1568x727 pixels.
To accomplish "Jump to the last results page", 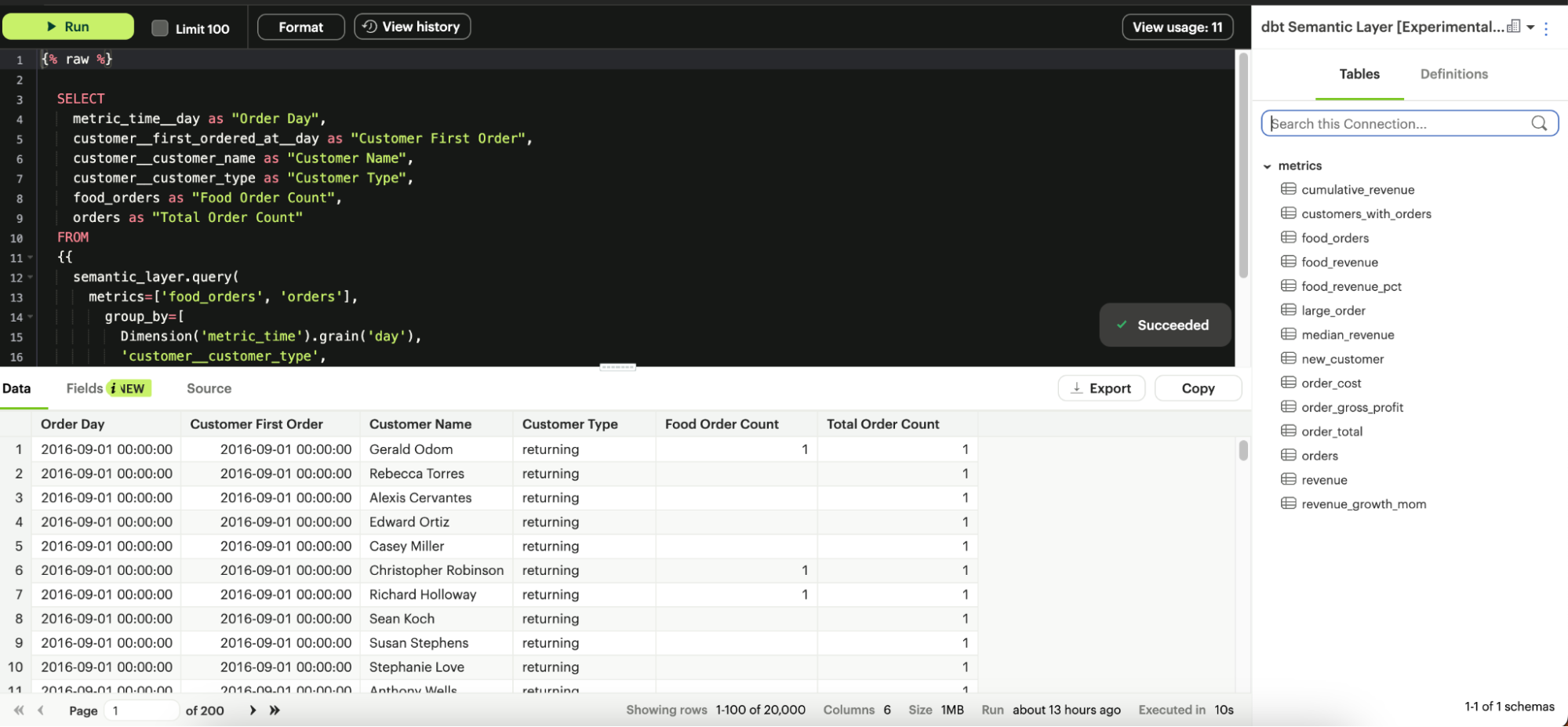I will [275, 710].
